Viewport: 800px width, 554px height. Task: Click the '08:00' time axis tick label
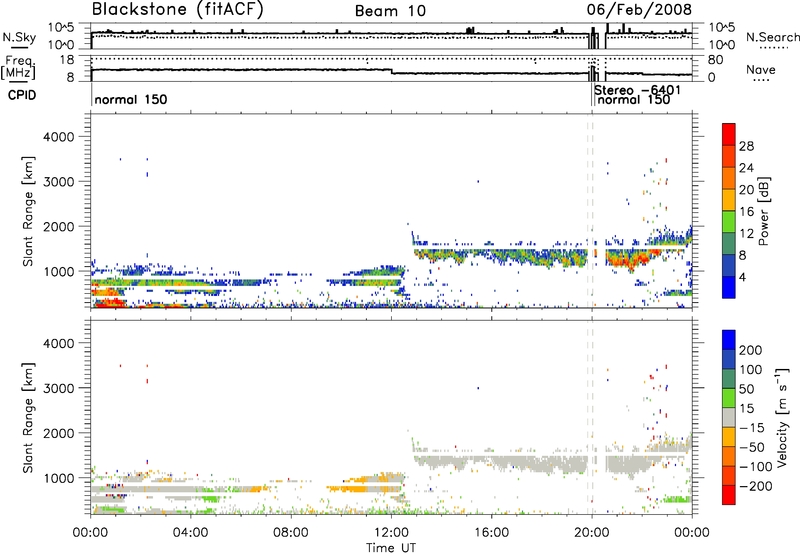pyautogui.click(x=291, y=533)
